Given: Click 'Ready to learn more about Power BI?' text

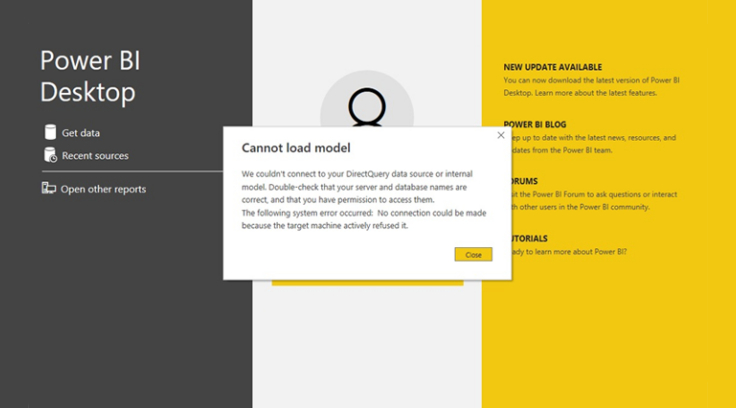Looking at the screenshot, I should pyautogui.click(x=569, y=252).
